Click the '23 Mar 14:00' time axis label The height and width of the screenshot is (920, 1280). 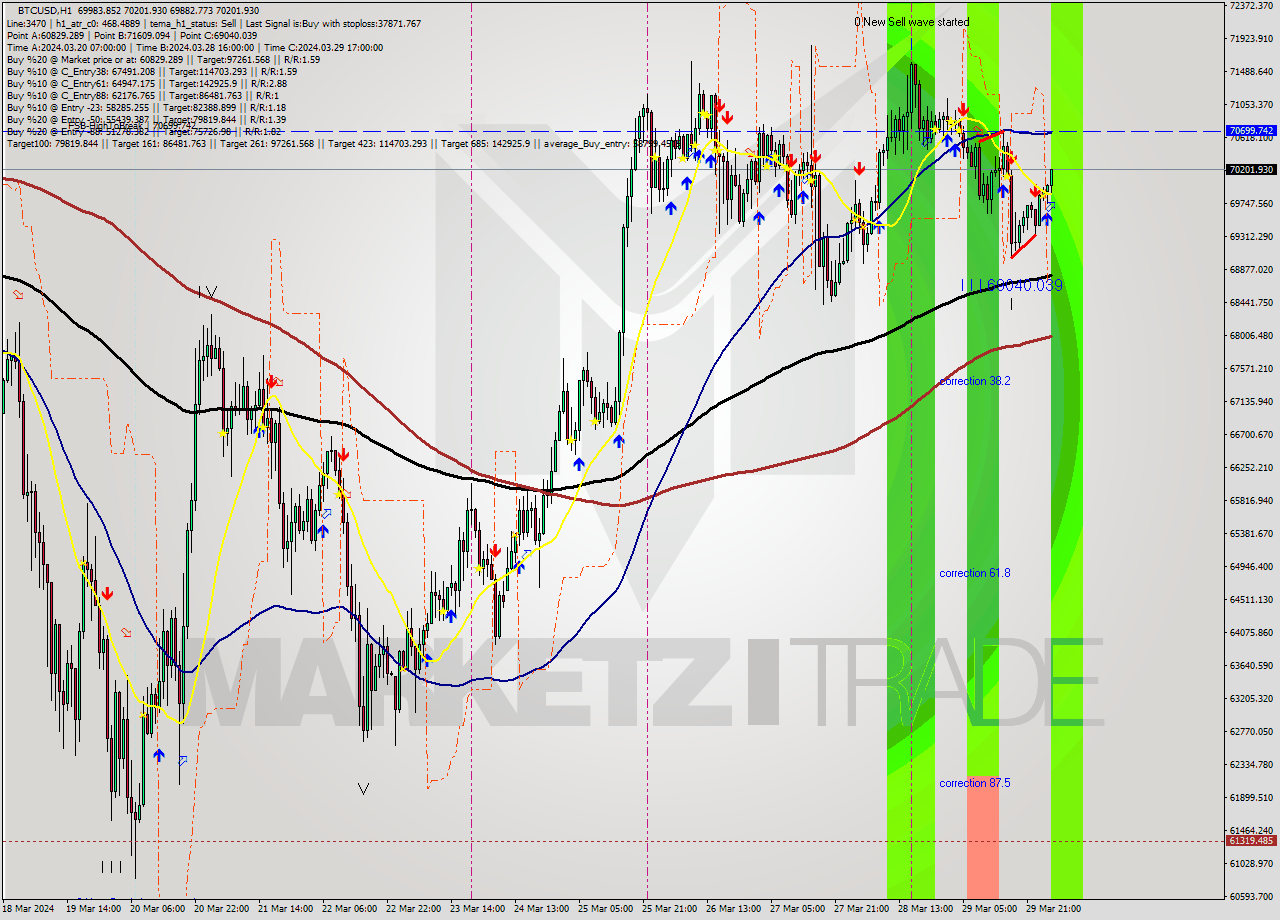click(477, 909)
